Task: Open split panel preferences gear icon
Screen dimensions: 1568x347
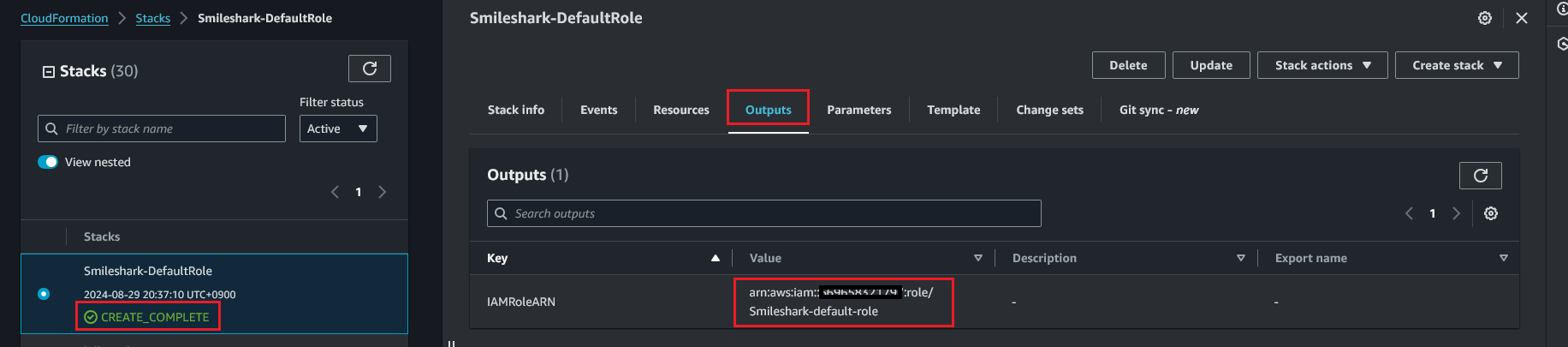Action: click(1485, 18)
